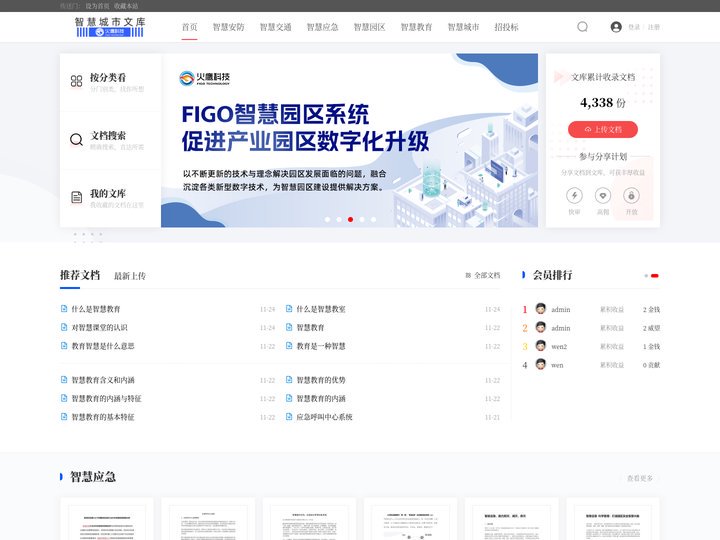Viewport: 720px width, 540px height.
Task: Select the red ranking pager indicator
Action: tap(655, 276)
